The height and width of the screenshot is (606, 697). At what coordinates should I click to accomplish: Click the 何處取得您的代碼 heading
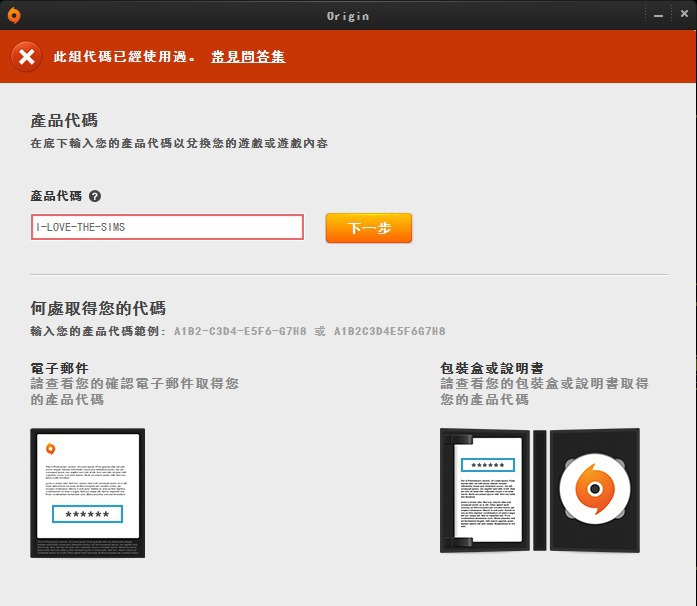[x=98, y=308]
